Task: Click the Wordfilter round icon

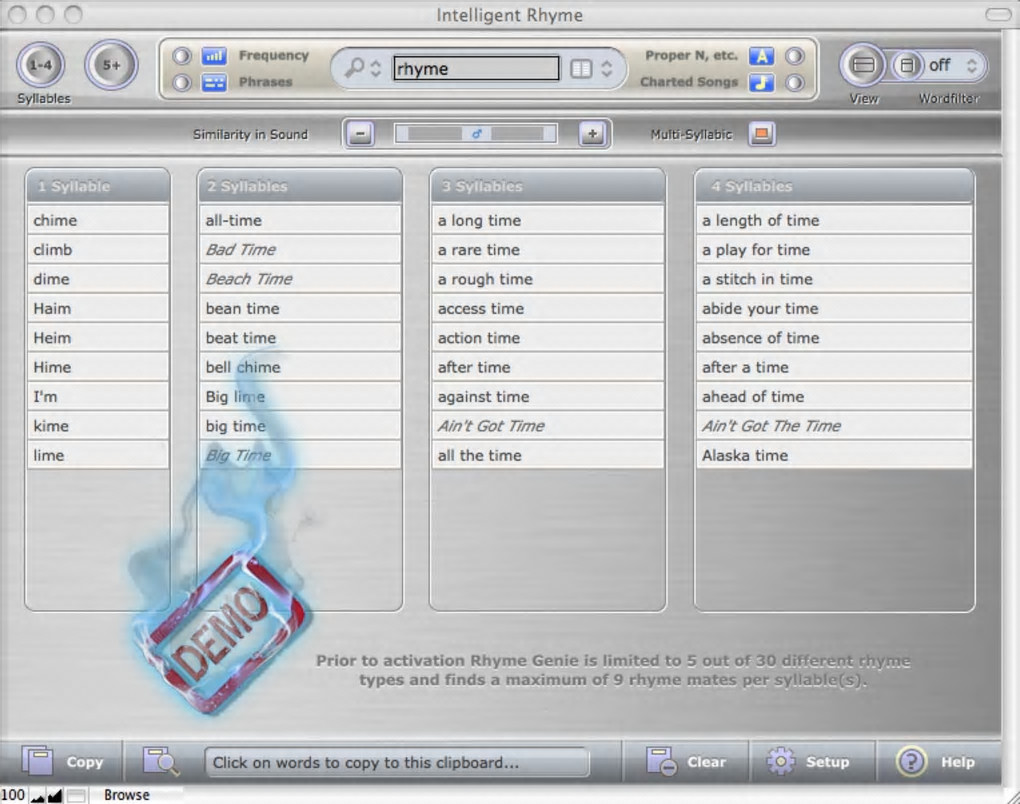Action: click(x=907, y=65)
